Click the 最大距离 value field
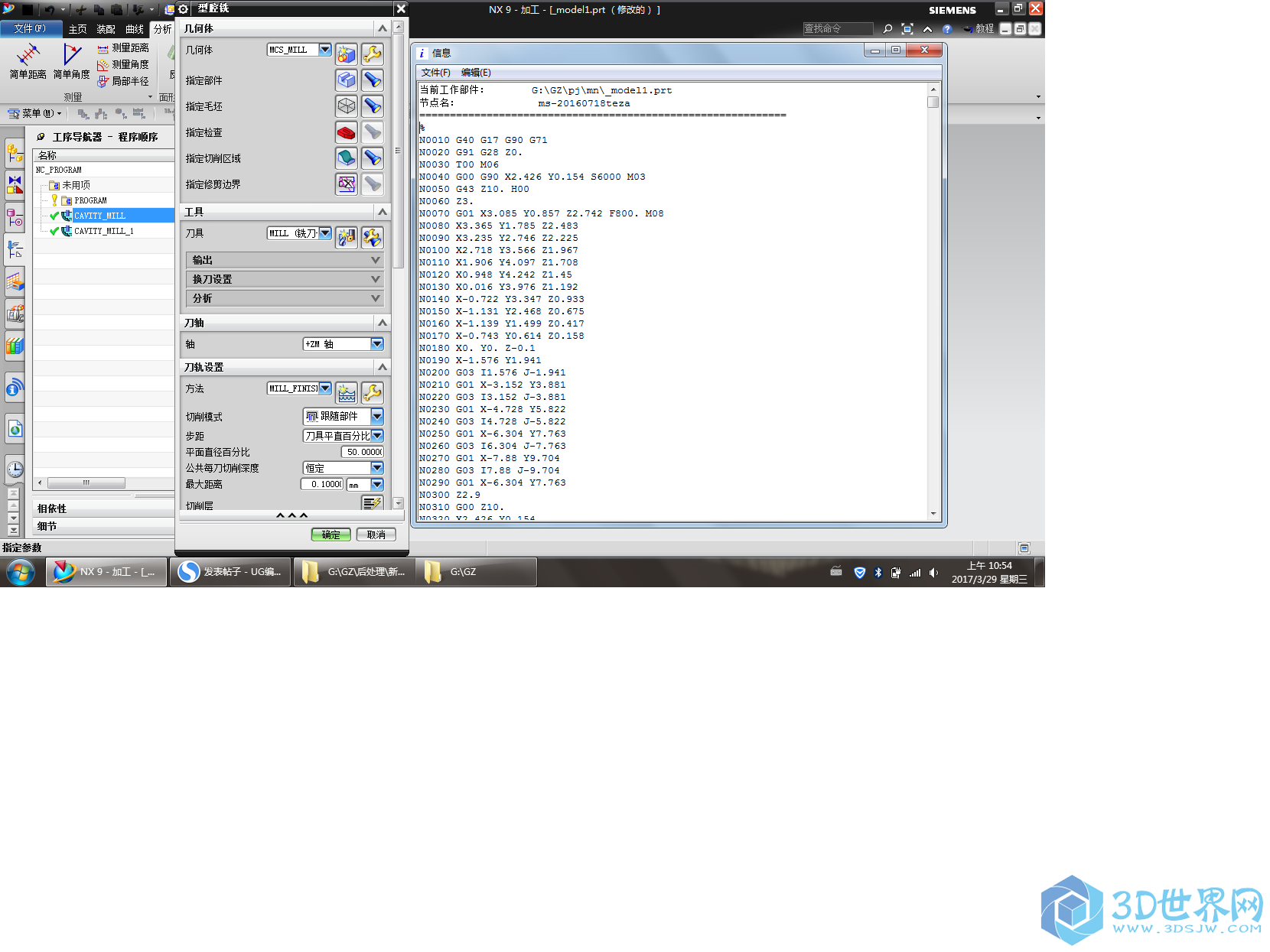 (322, 484)
